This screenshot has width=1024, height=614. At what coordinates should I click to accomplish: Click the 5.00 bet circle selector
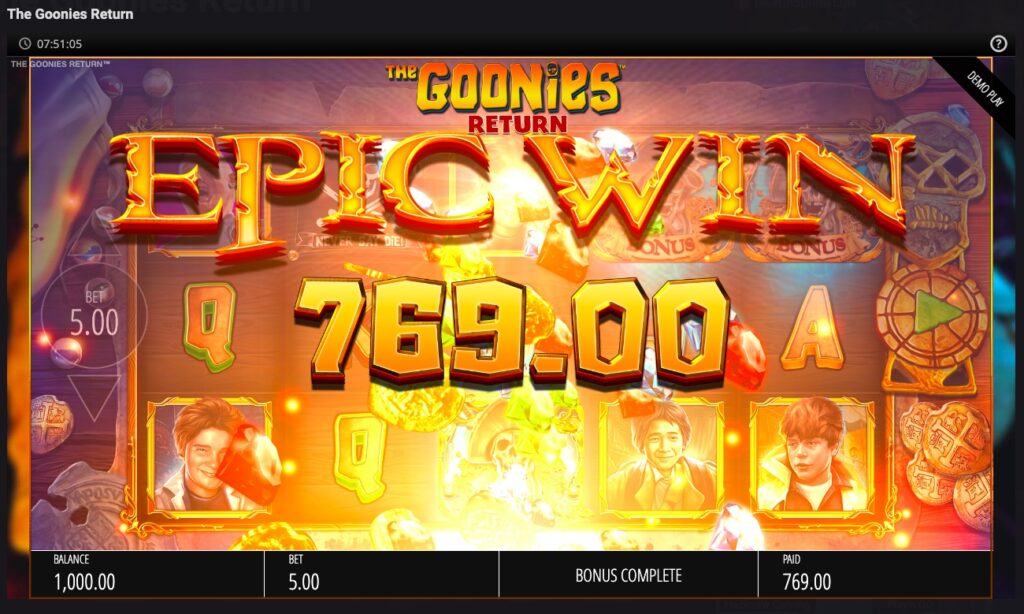(94, 315)
